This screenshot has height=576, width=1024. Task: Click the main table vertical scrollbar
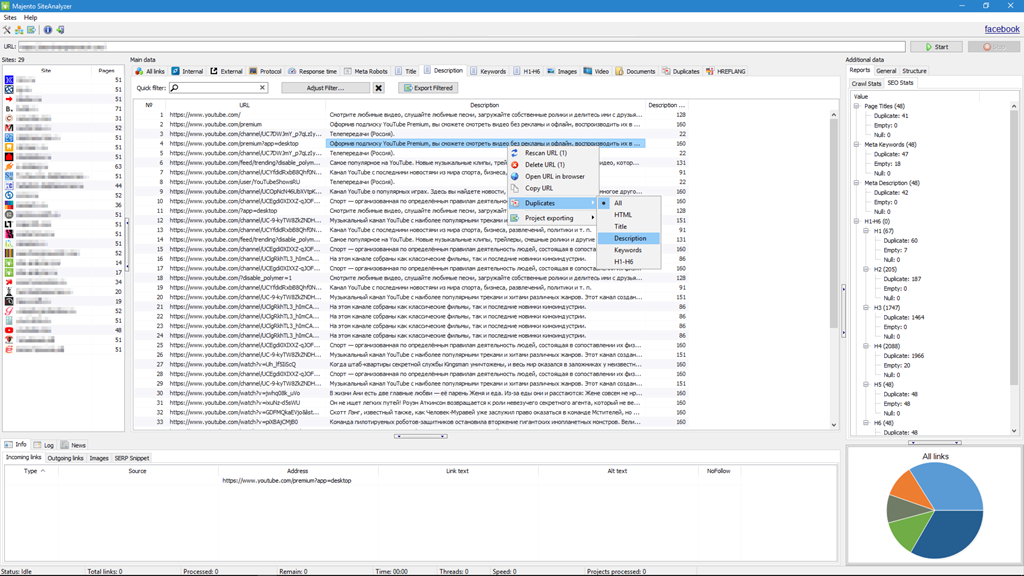point(833,270)
